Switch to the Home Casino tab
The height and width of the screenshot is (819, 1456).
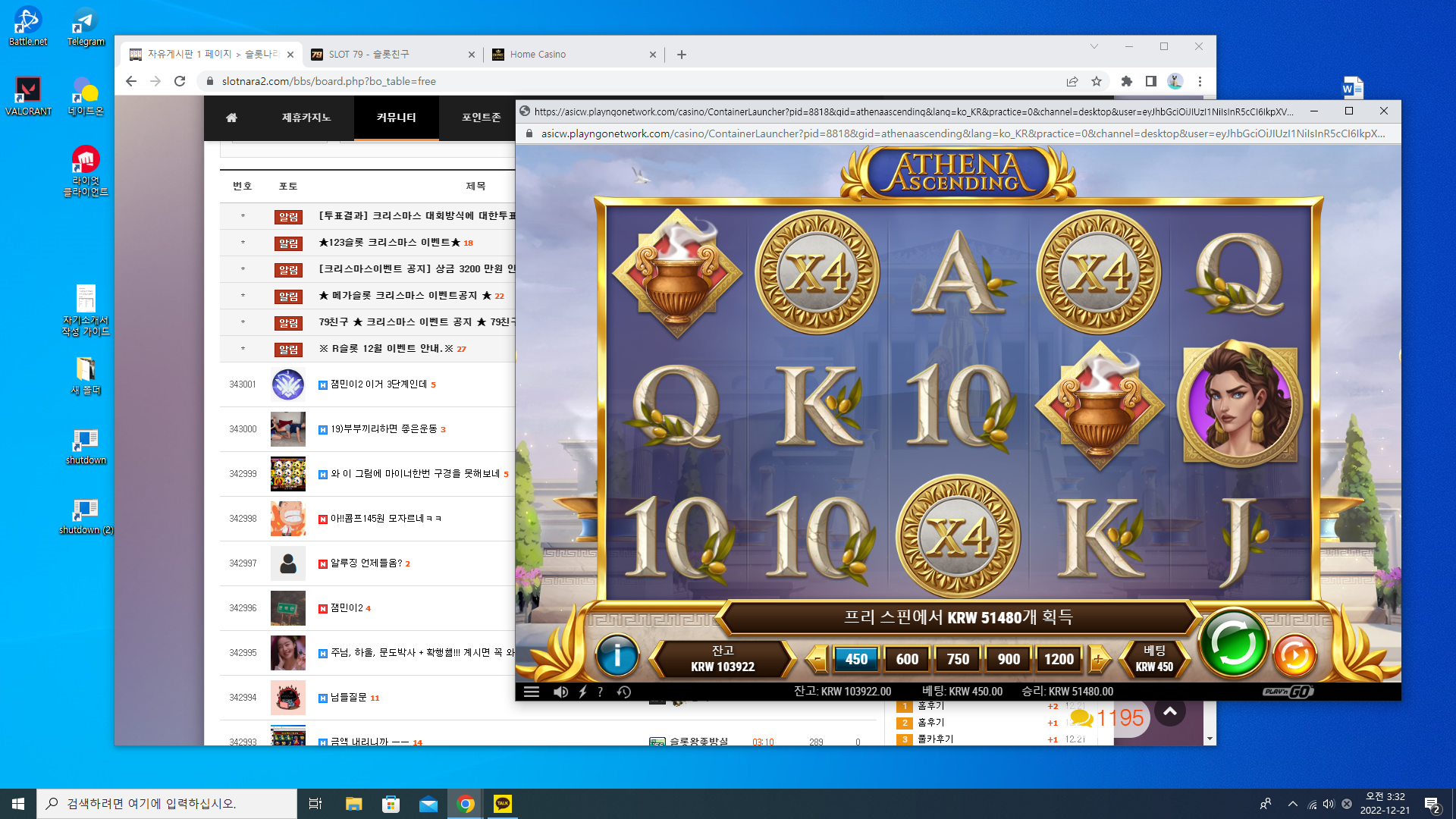pyautogui.click(x=573, y=55)
